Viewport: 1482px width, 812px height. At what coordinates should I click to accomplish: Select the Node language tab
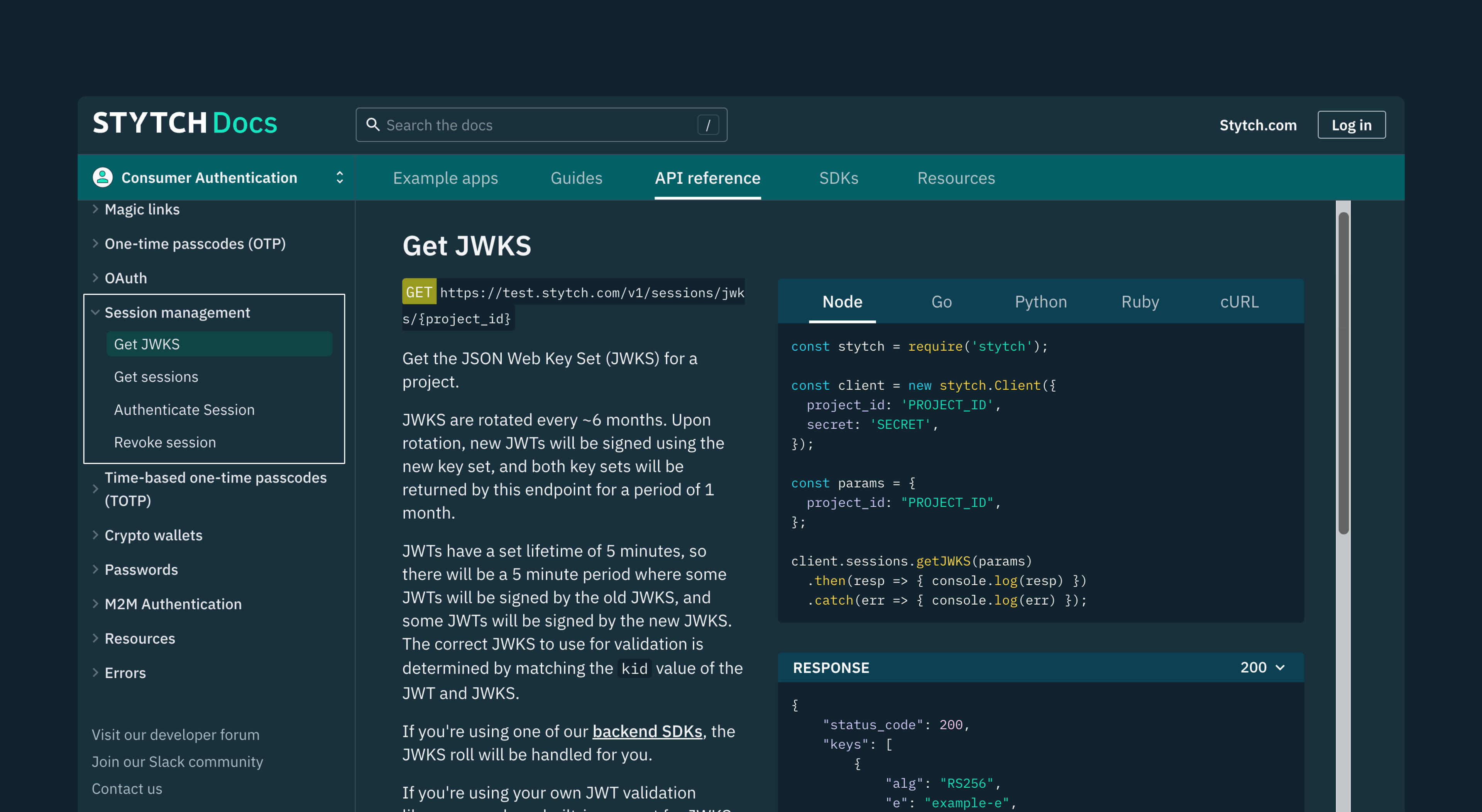pos(842,301)
